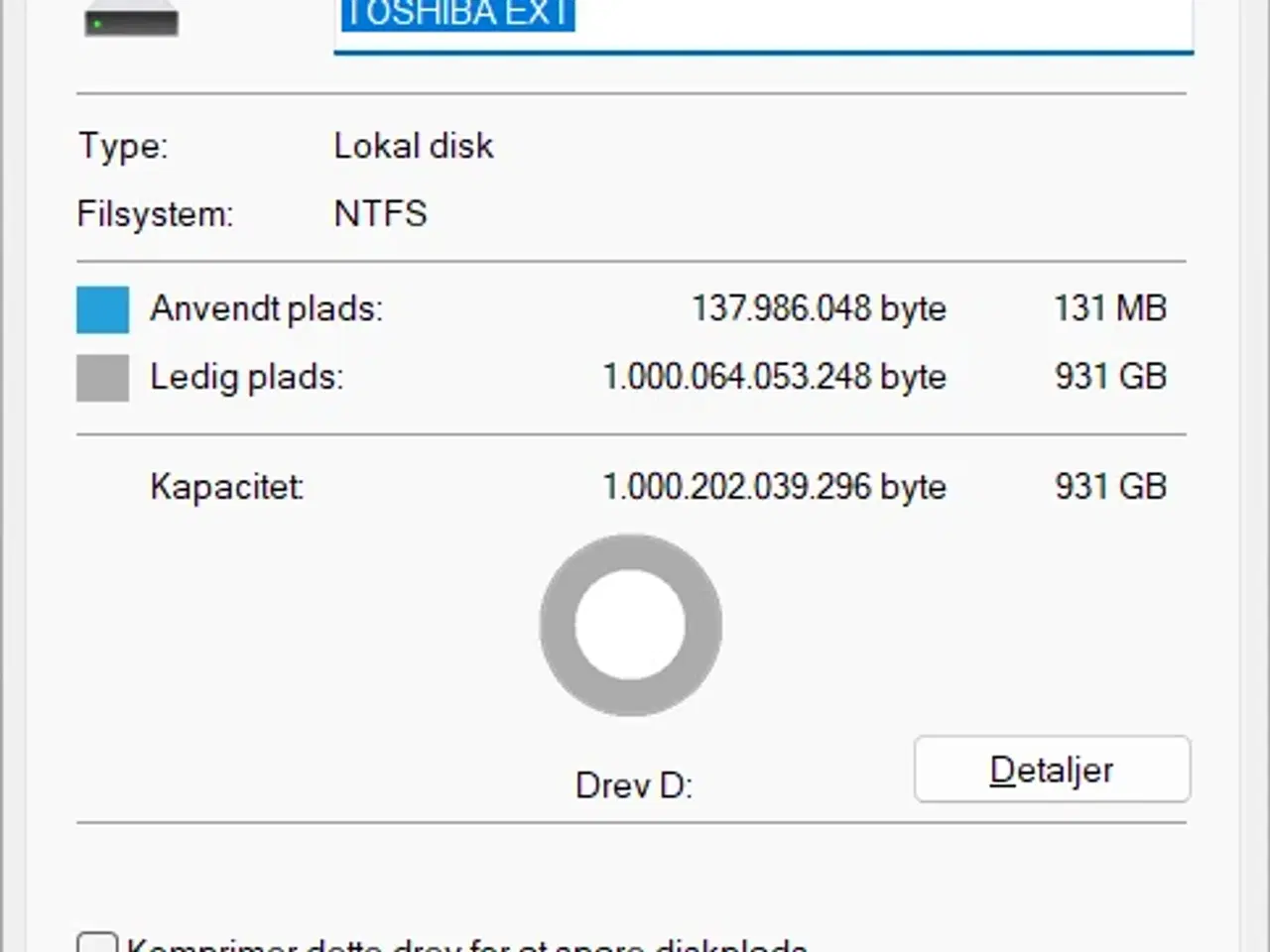Click the drive icon beside the name field
Screen dimensions: 1270x952
click(x=131, y=17)
